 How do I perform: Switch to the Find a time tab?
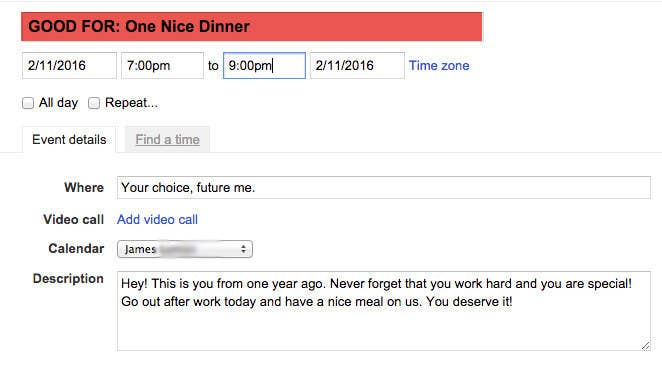pos(168,139)
